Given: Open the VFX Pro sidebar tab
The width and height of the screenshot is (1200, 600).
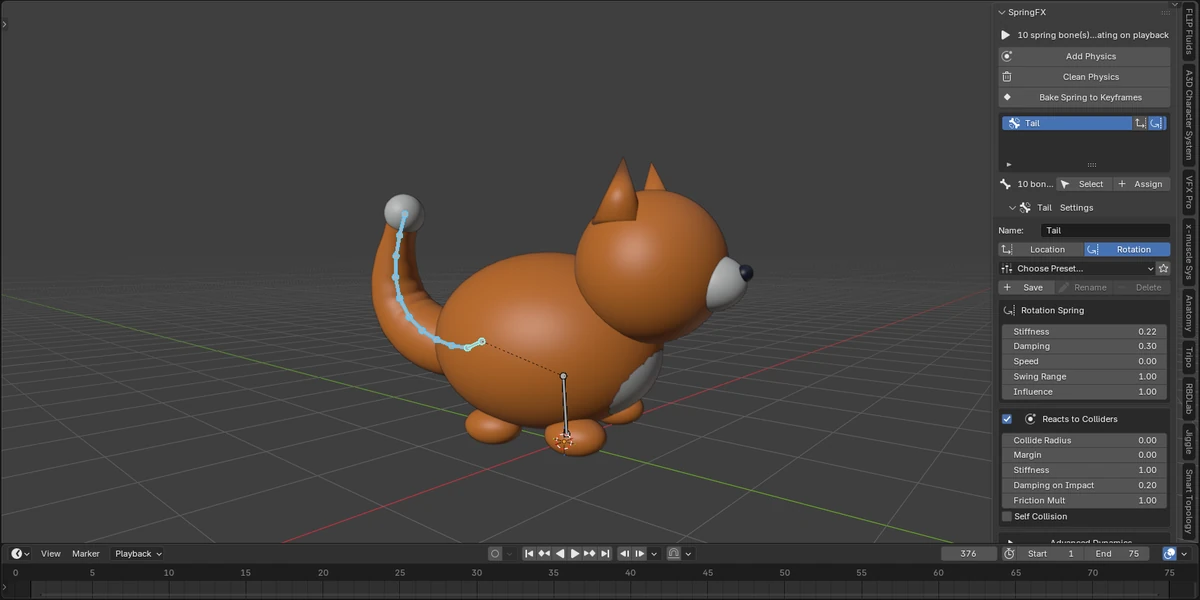Looking at the screenshot, I should 1189,191.
